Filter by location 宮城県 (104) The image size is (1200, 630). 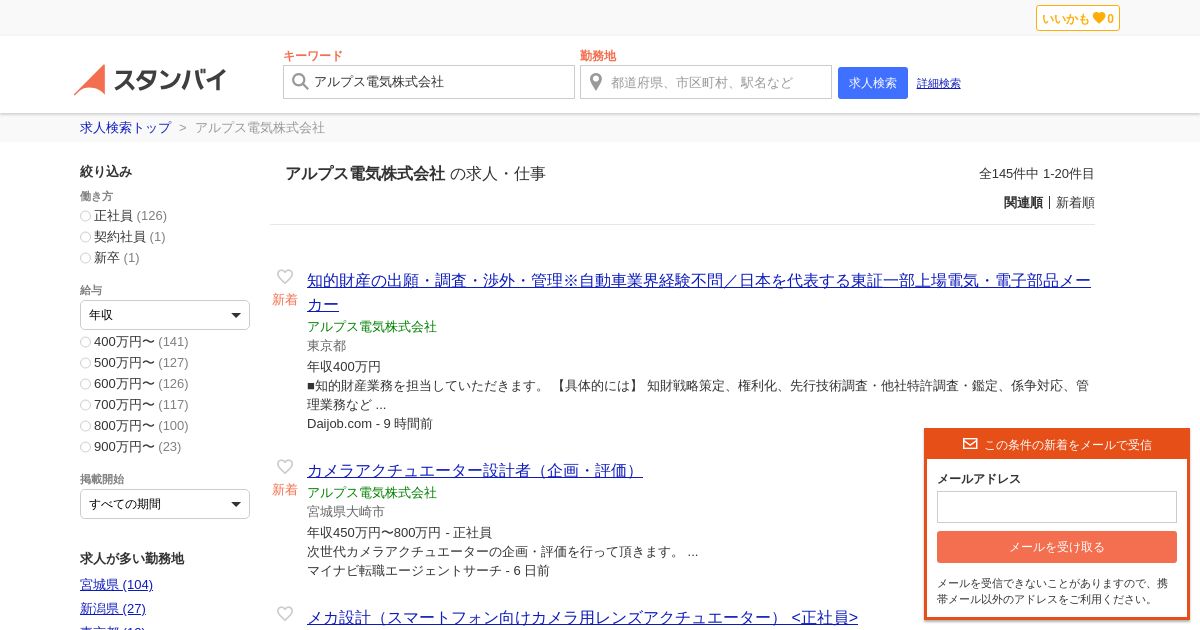coord(116,585)
